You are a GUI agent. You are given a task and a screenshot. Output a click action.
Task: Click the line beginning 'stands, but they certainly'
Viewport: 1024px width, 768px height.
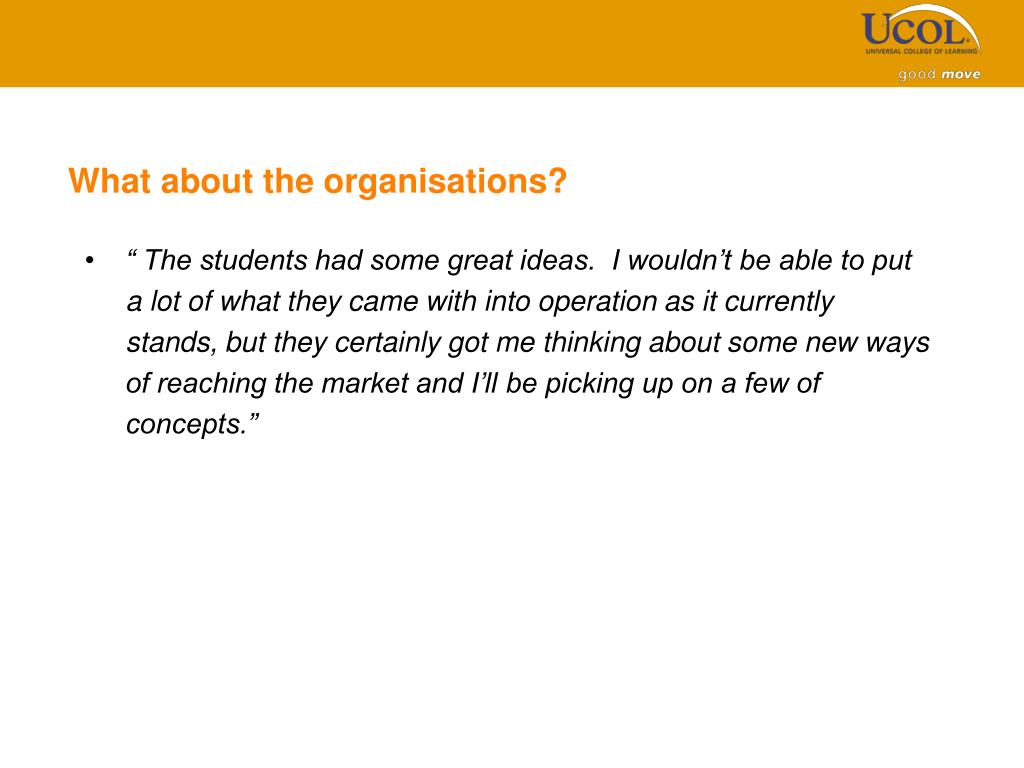pyautogui.click(x=528, y=343)
